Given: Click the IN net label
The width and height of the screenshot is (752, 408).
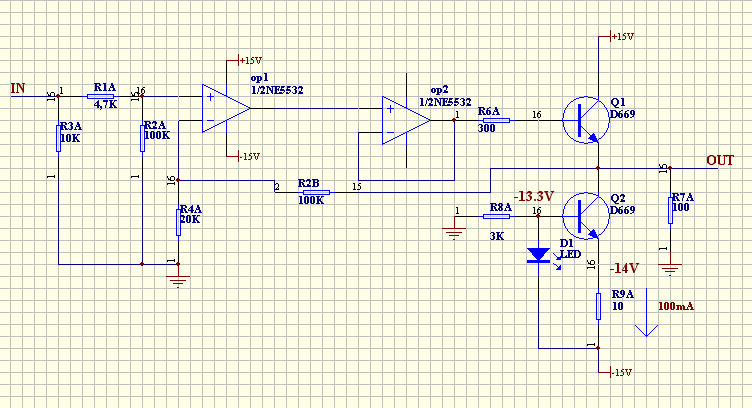Looking at the screenshot, I should tap(18, 88).
